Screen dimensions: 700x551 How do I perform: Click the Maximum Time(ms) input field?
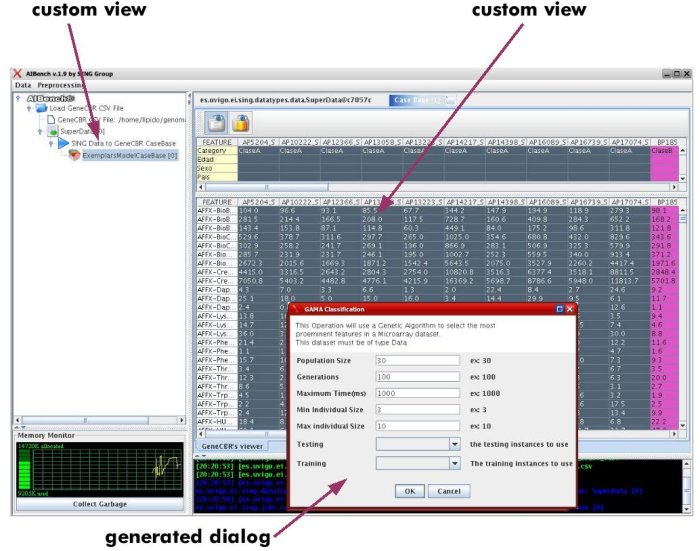pyautogui.click(x=417, y=393)
